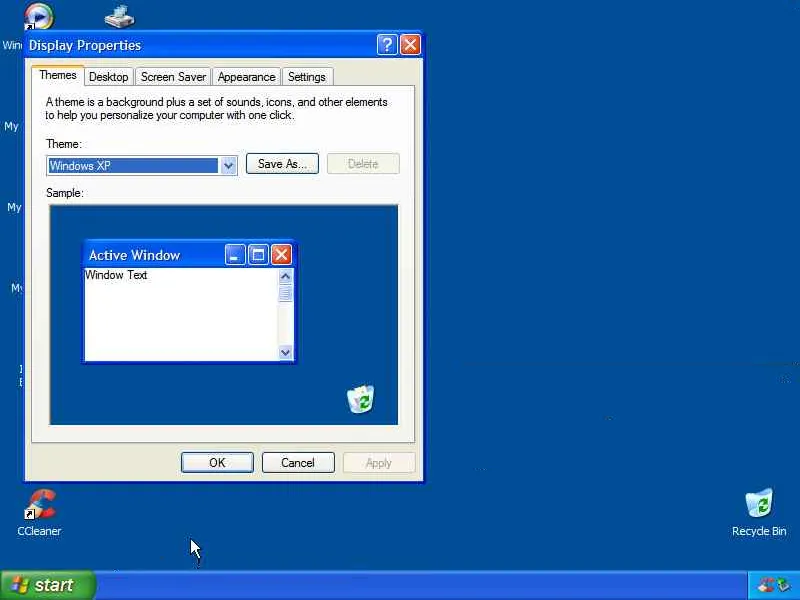Select the Windows Media Player desktop icon

point(38,15)
